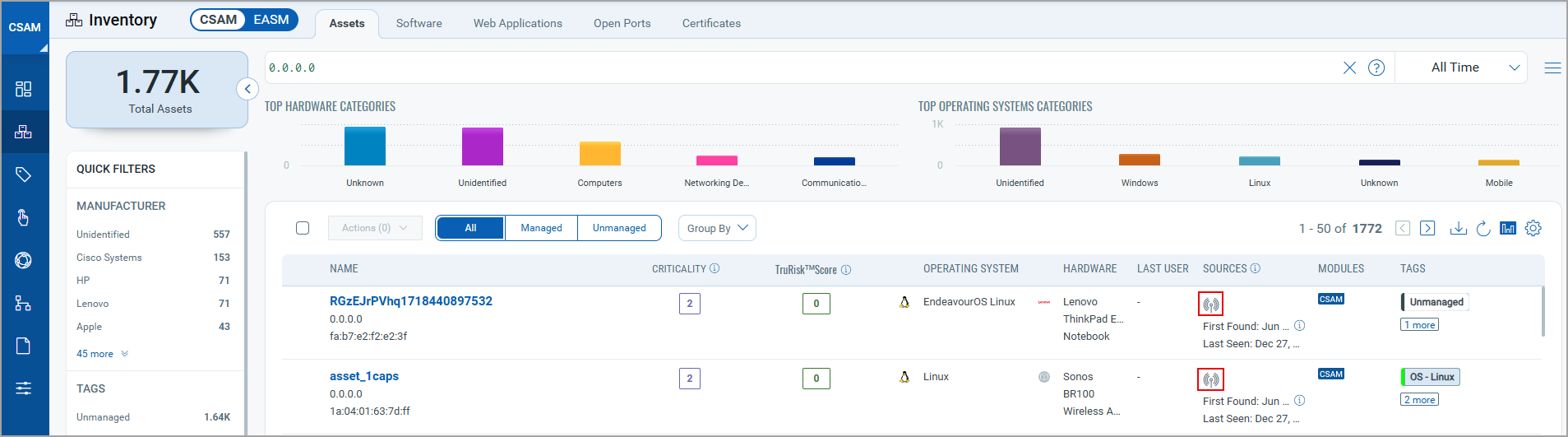Select the All filter button
This screenshot has width=1568, height=437.
[x=470, y=228]
